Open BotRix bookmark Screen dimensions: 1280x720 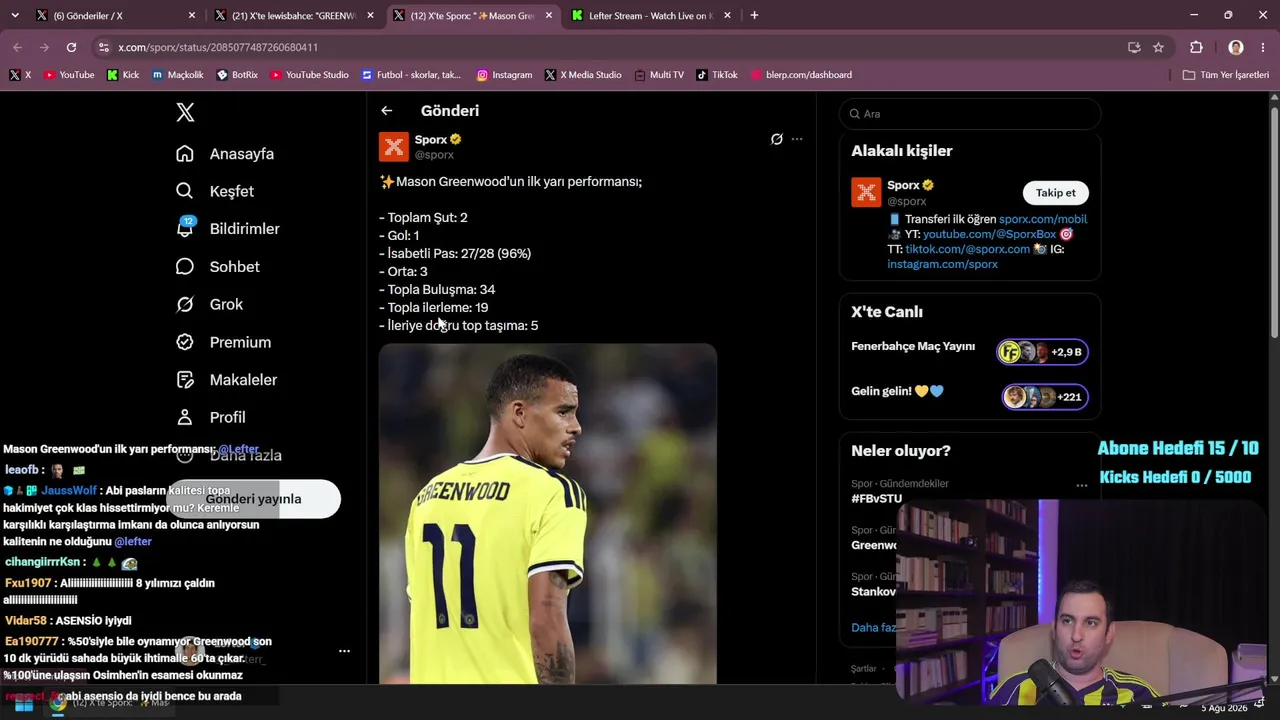(237, 75)
